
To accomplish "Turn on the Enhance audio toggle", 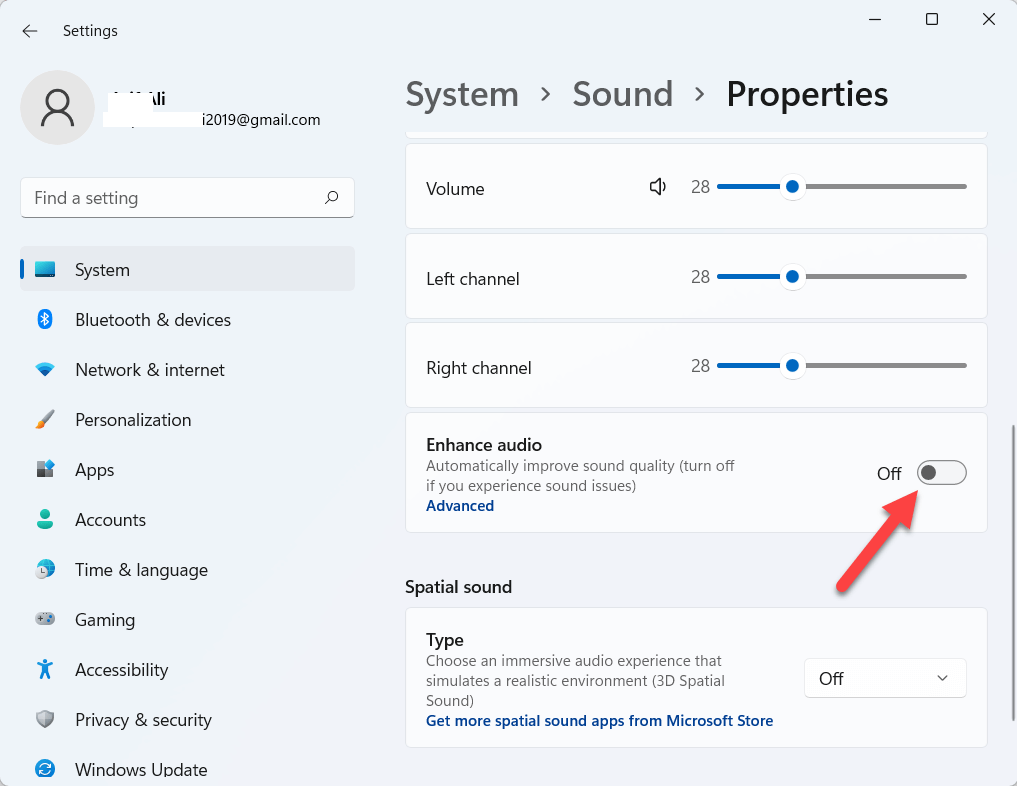I will (x=941, y=473).
